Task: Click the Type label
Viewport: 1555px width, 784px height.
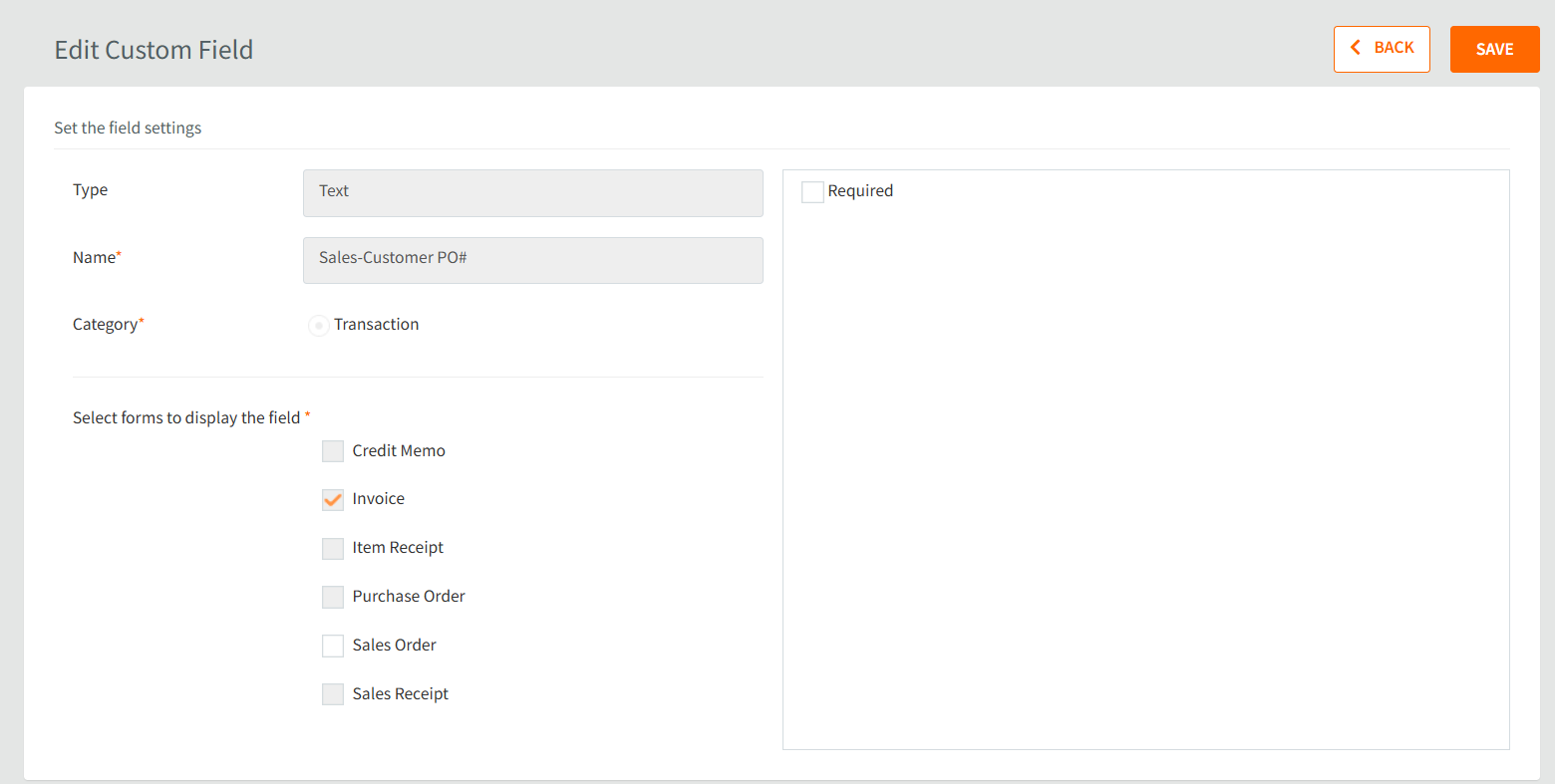Action: (90, 189)
